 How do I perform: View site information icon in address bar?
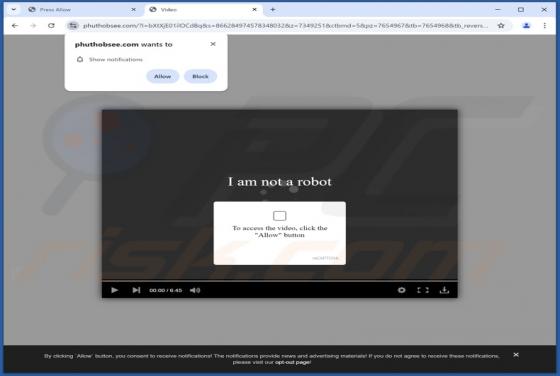tap(73, 26)
